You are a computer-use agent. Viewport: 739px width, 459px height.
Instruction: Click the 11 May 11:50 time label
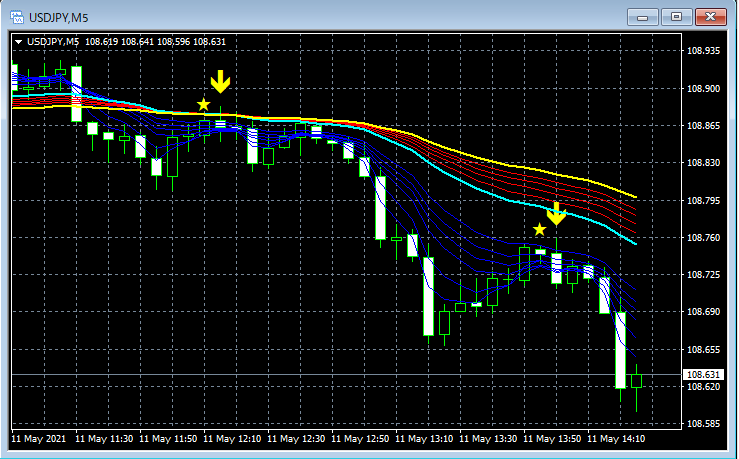point(168,439)
